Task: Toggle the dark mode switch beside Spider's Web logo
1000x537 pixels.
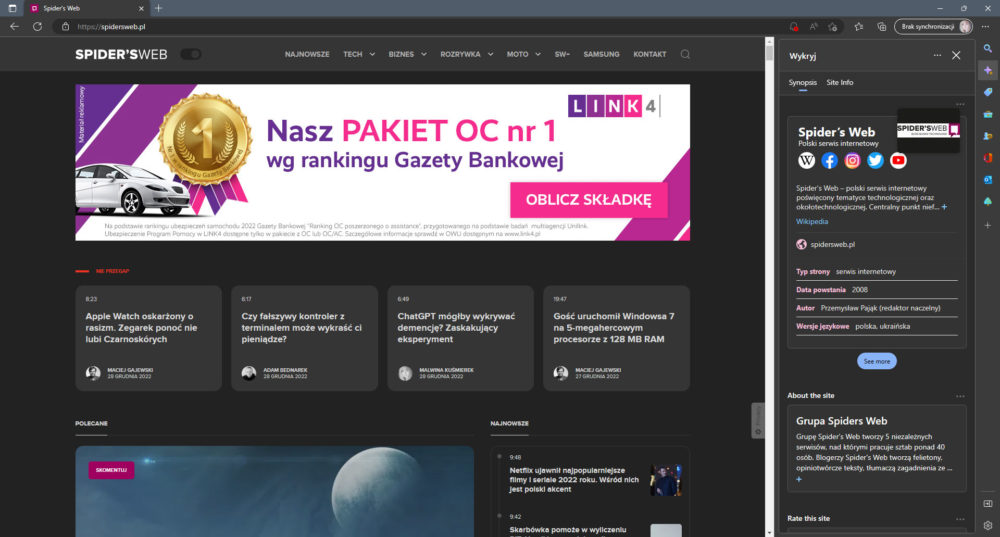Action: (x=191, y=54)
